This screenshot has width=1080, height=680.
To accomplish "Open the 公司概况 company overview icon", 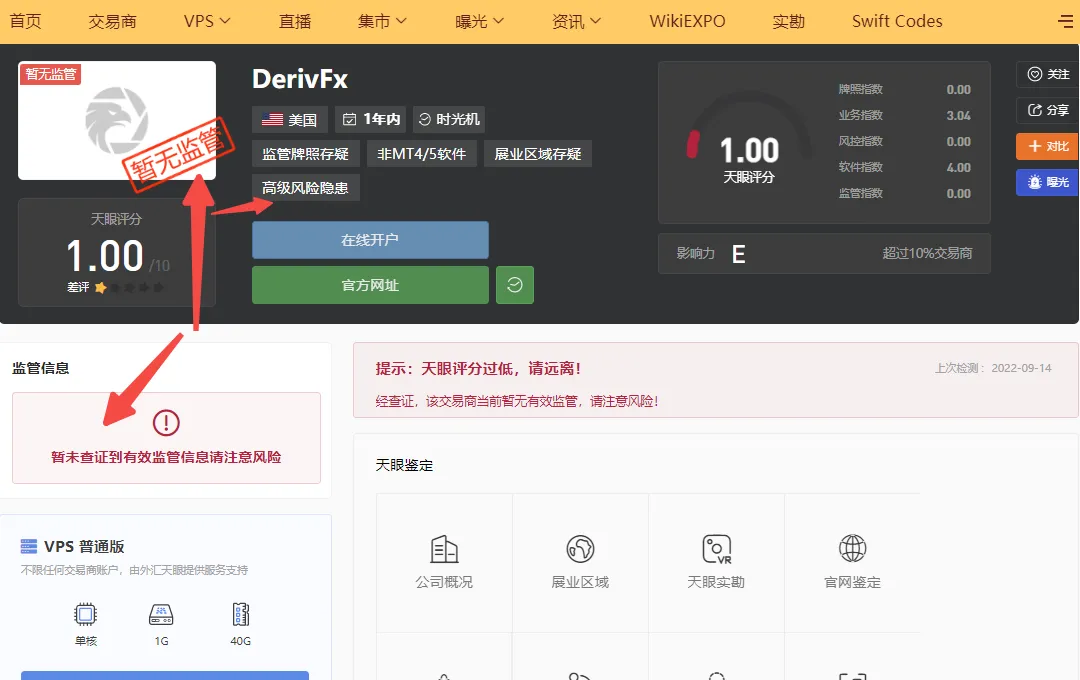I will (x=444, y=549).
